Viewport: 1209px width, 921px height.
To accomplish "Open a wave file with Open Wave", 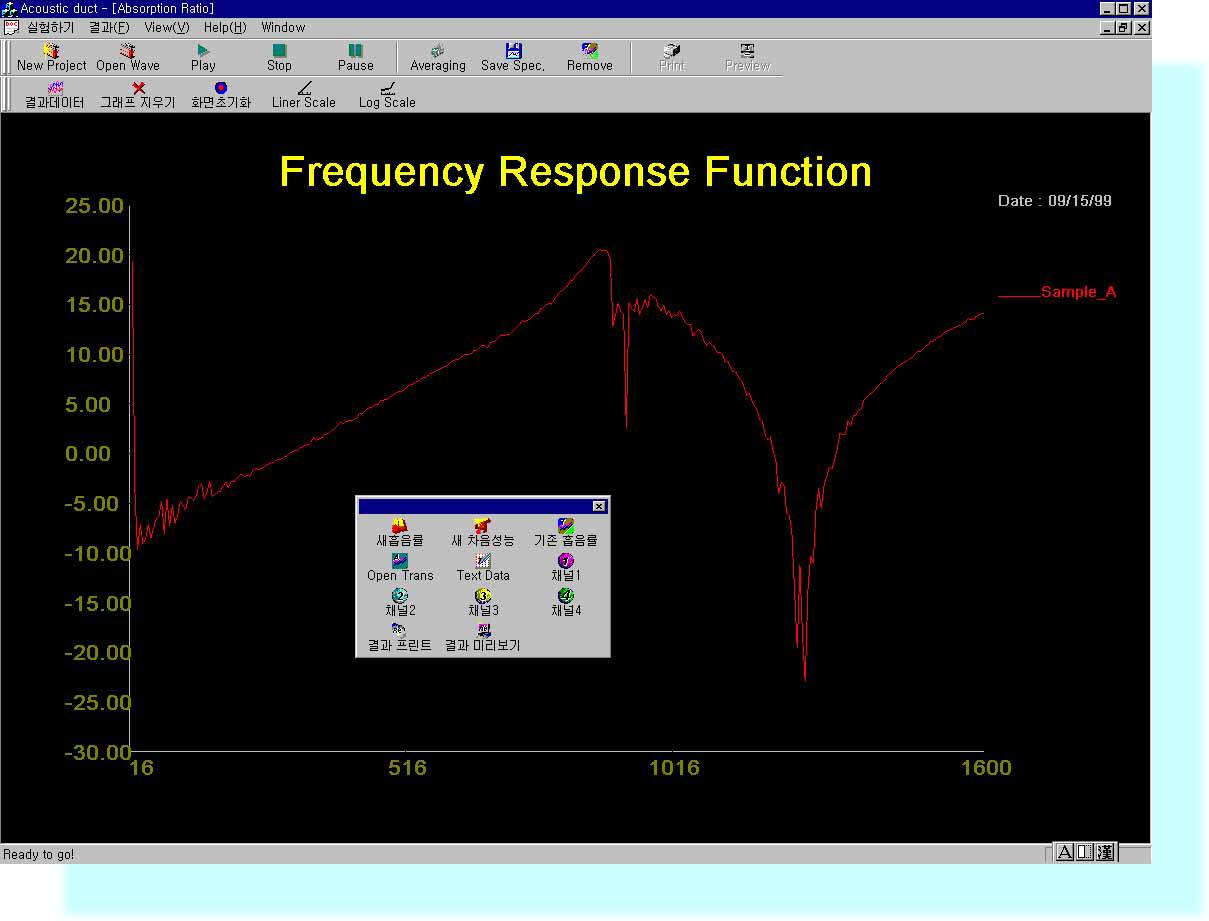I will (127, 57).
